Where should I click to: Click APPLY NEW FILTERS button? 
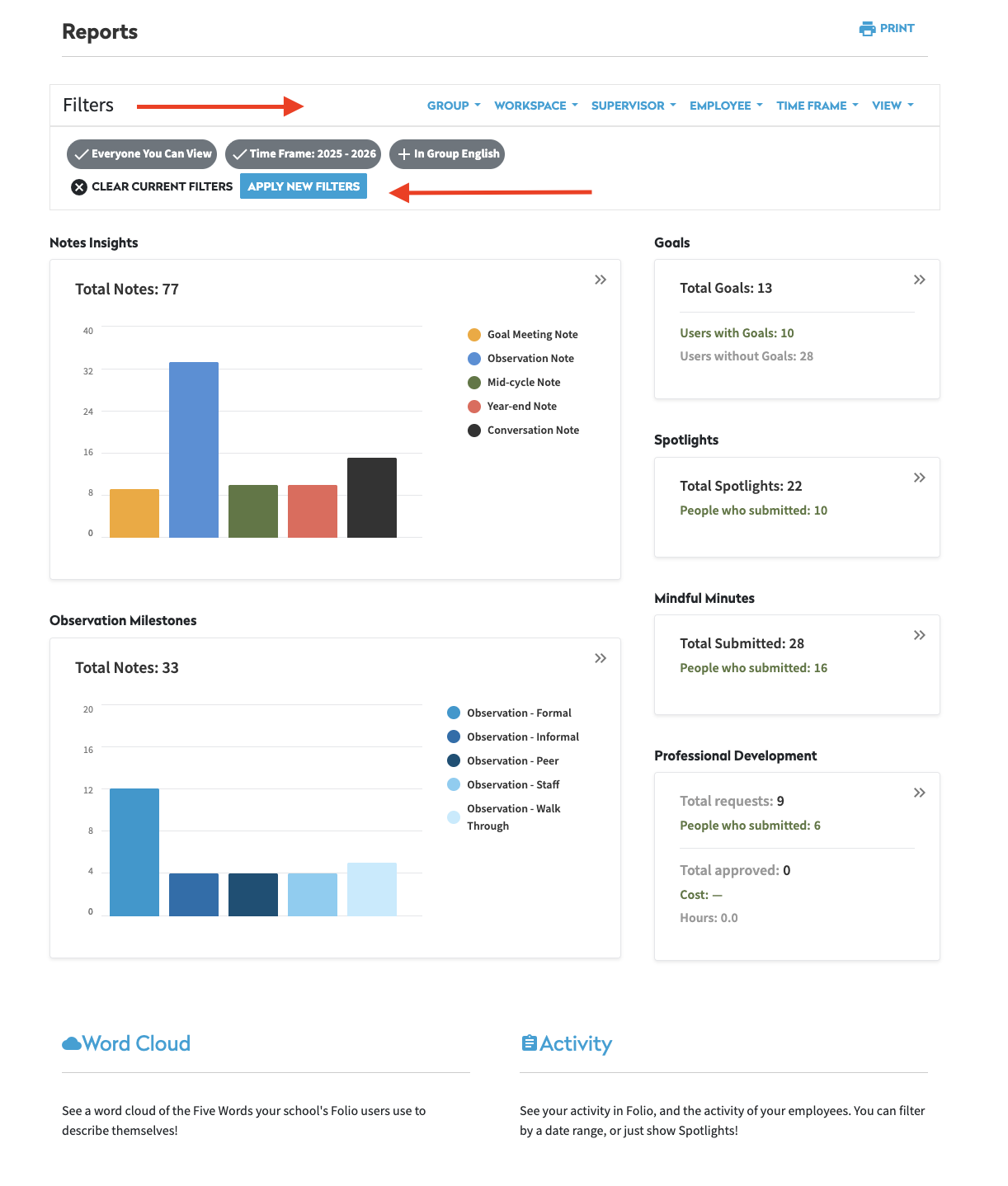304,186
